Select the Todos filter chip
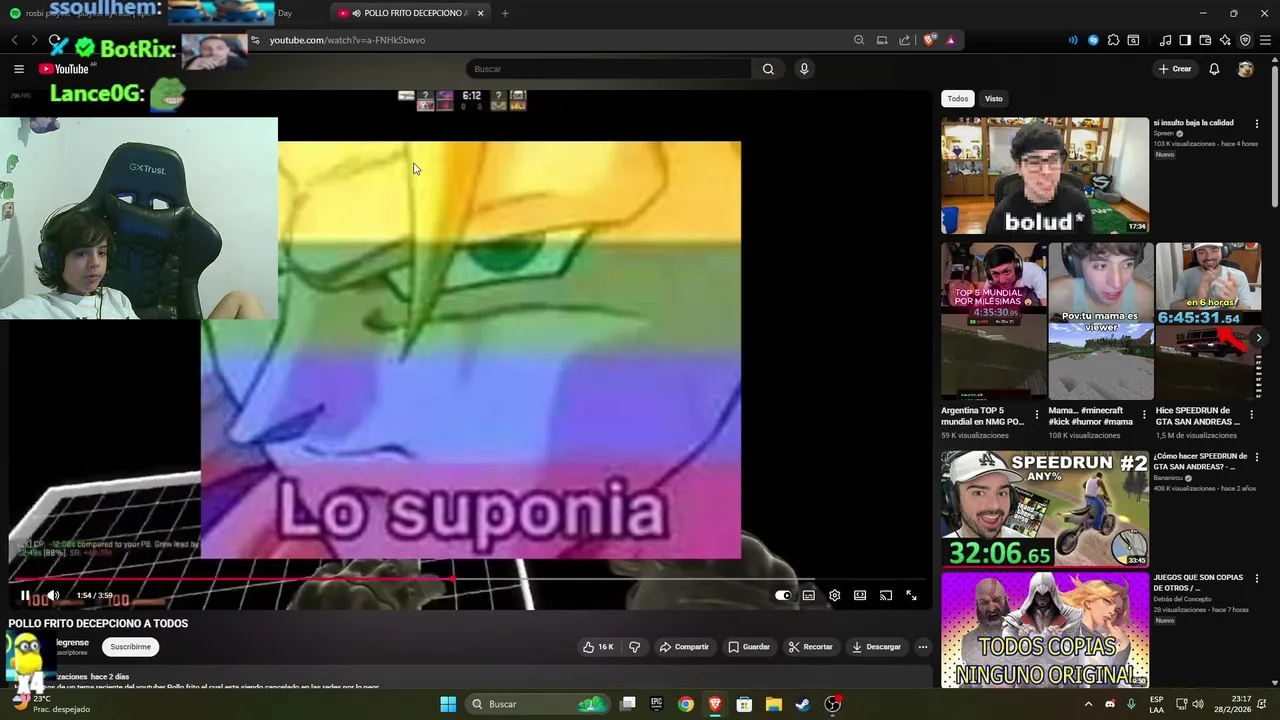This screenshot has width=1280, height=720. tap(958, 99)
